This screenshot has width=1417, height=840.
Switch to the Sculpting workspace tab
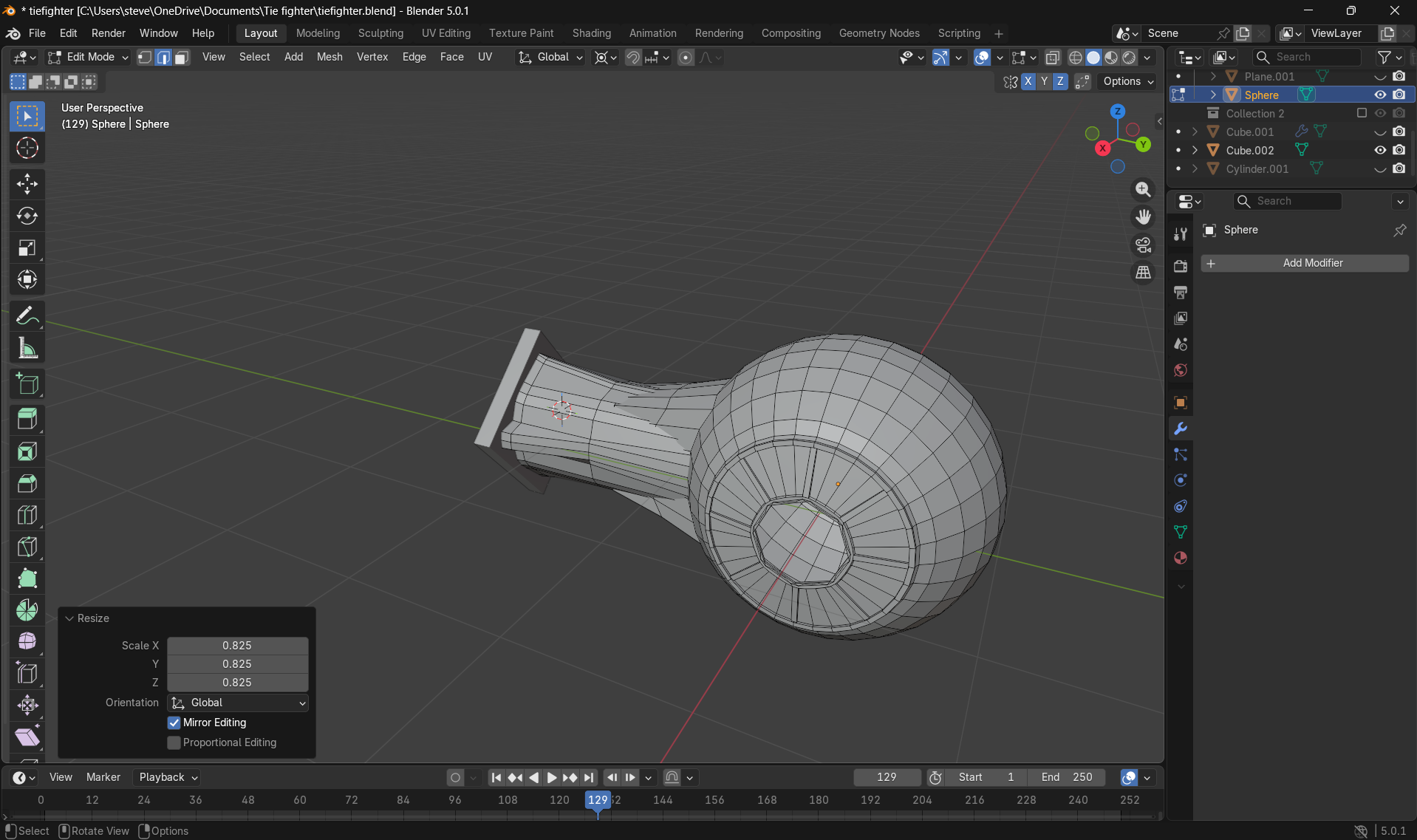(x=380, y=33)
